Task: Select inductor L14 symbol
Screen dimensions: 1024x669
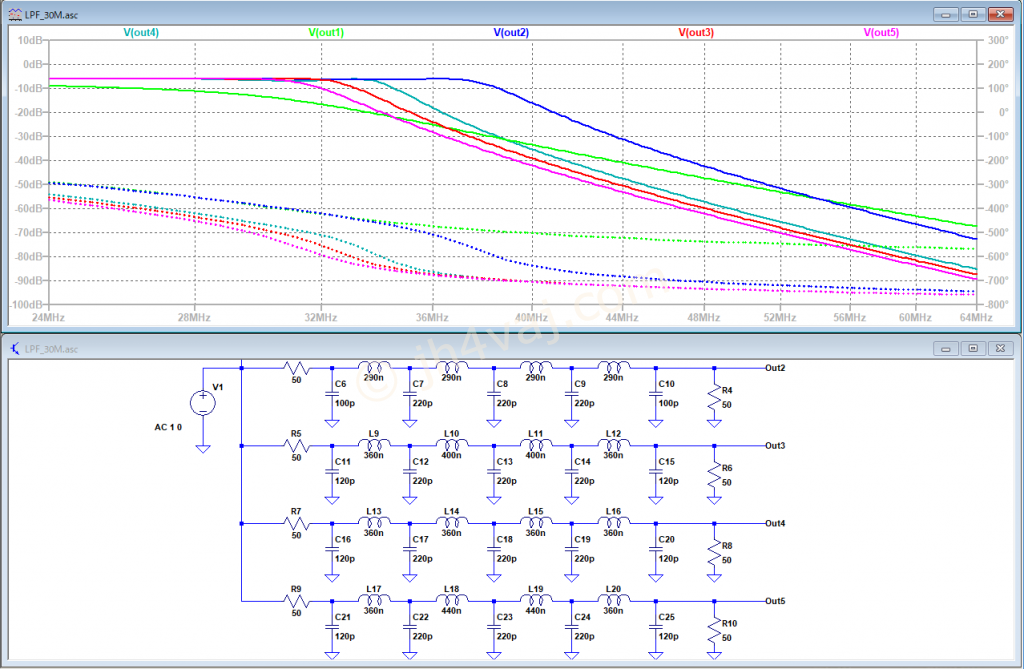Action: pos(452,521)
